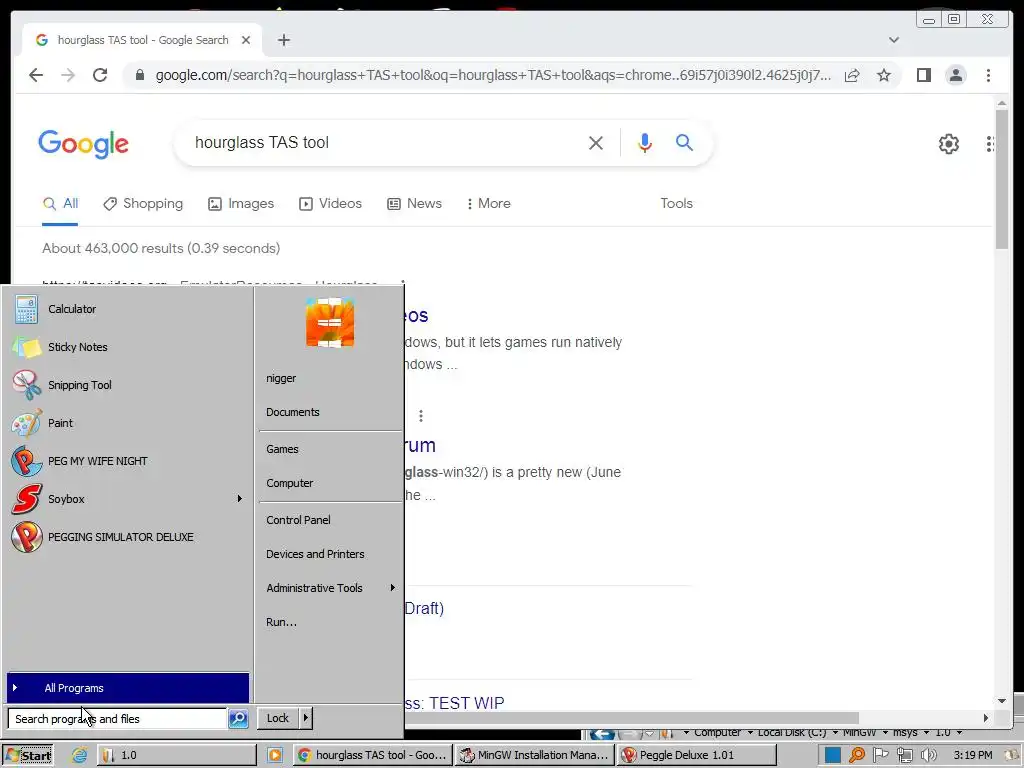Open Documents from Start menu
1024x768 pixels.
pyautogui.click(x=293, y=412)
